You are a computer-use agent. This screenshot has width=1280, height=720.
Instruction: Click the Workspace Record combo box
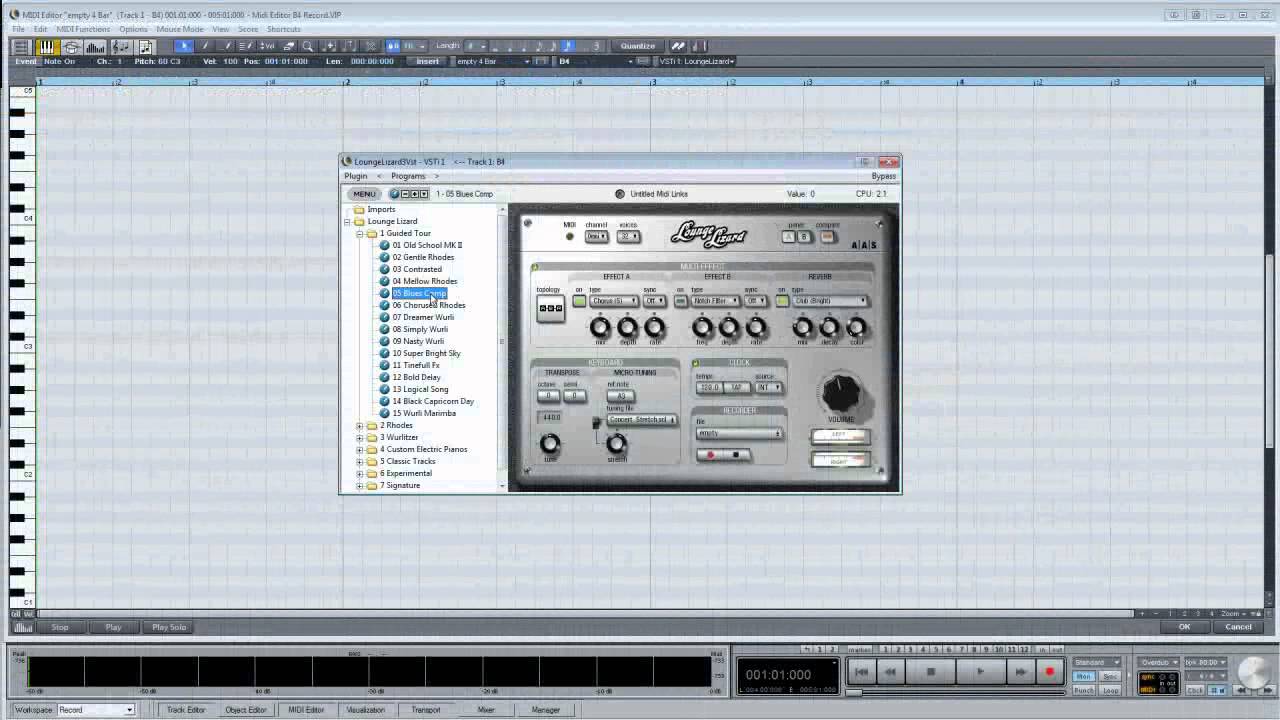click(95, 710)
